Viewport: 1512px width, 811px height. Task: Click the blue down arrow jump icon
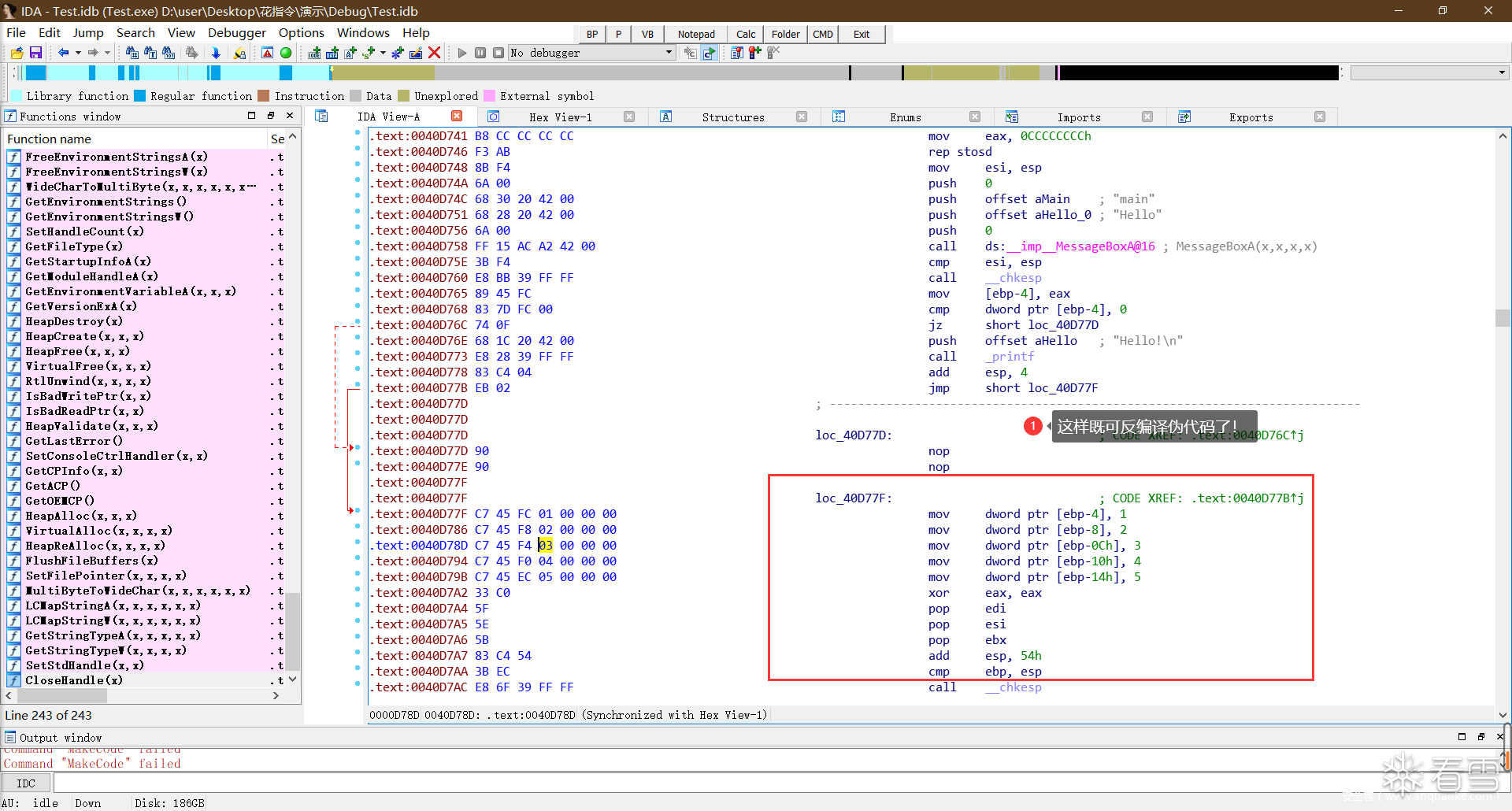(216, 53)
